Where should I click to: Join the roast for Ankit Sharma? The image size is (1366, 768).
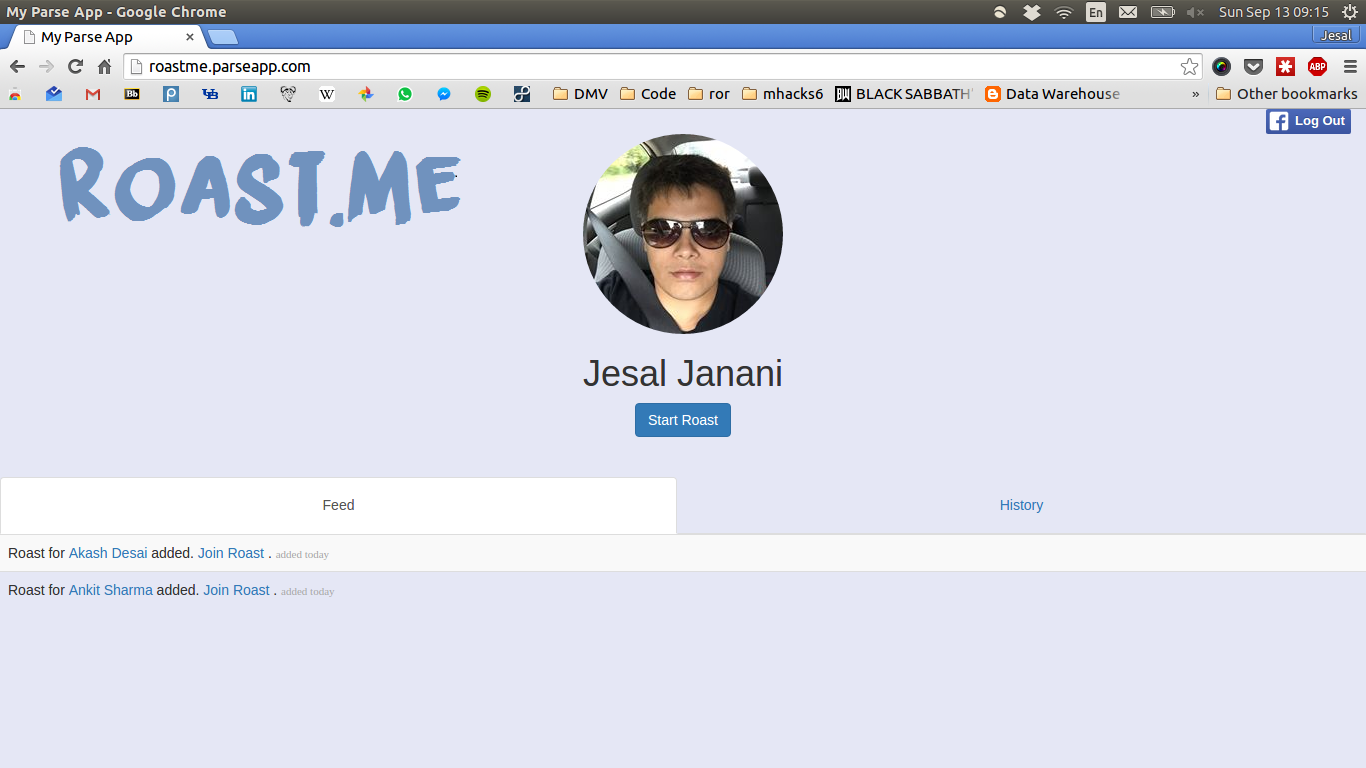click(x=237, y=590)
